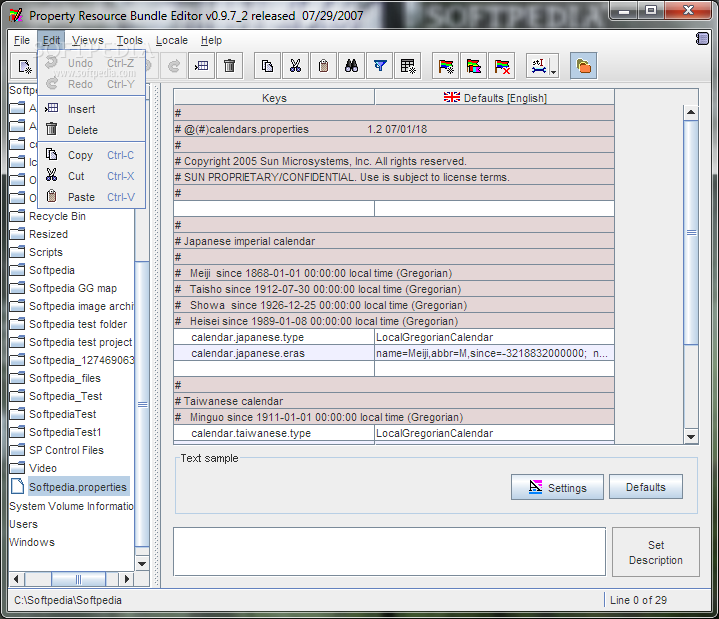Toggle the folder browser toolbar icon
This screenshot has width=719, height=619.
coord(583,66)
